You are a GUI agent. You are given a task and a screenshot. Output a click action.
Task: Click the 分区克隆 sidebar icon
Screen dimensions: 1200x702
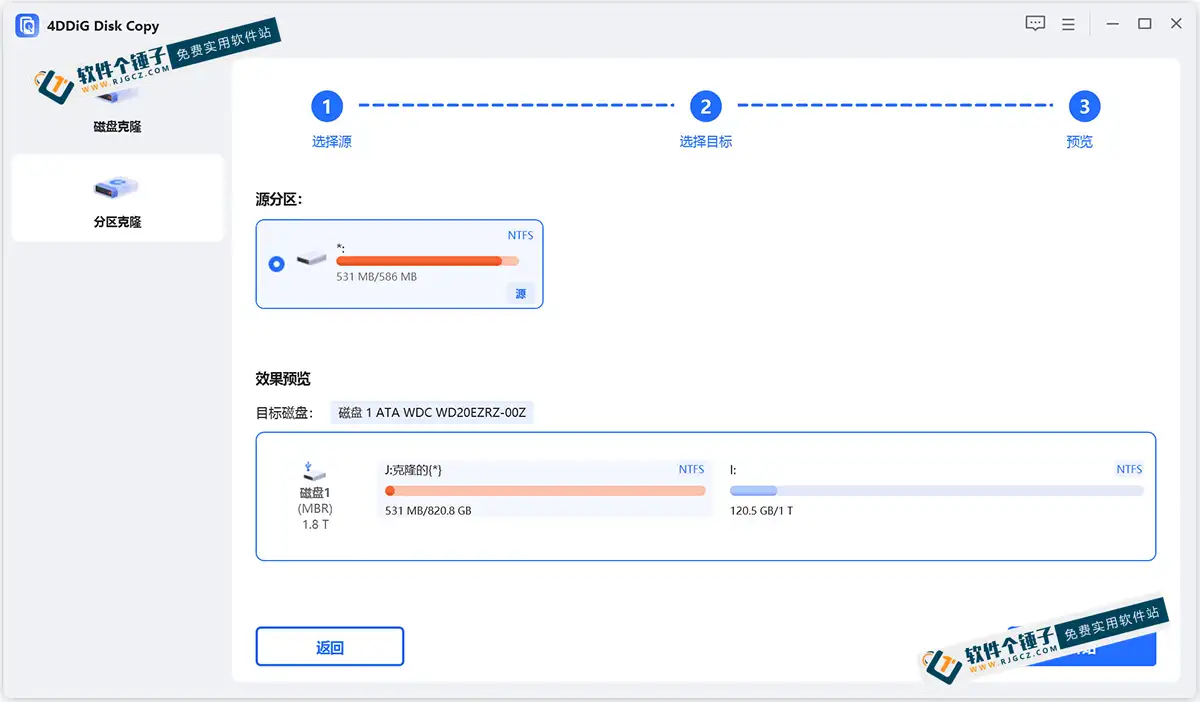tap(117, 187)
